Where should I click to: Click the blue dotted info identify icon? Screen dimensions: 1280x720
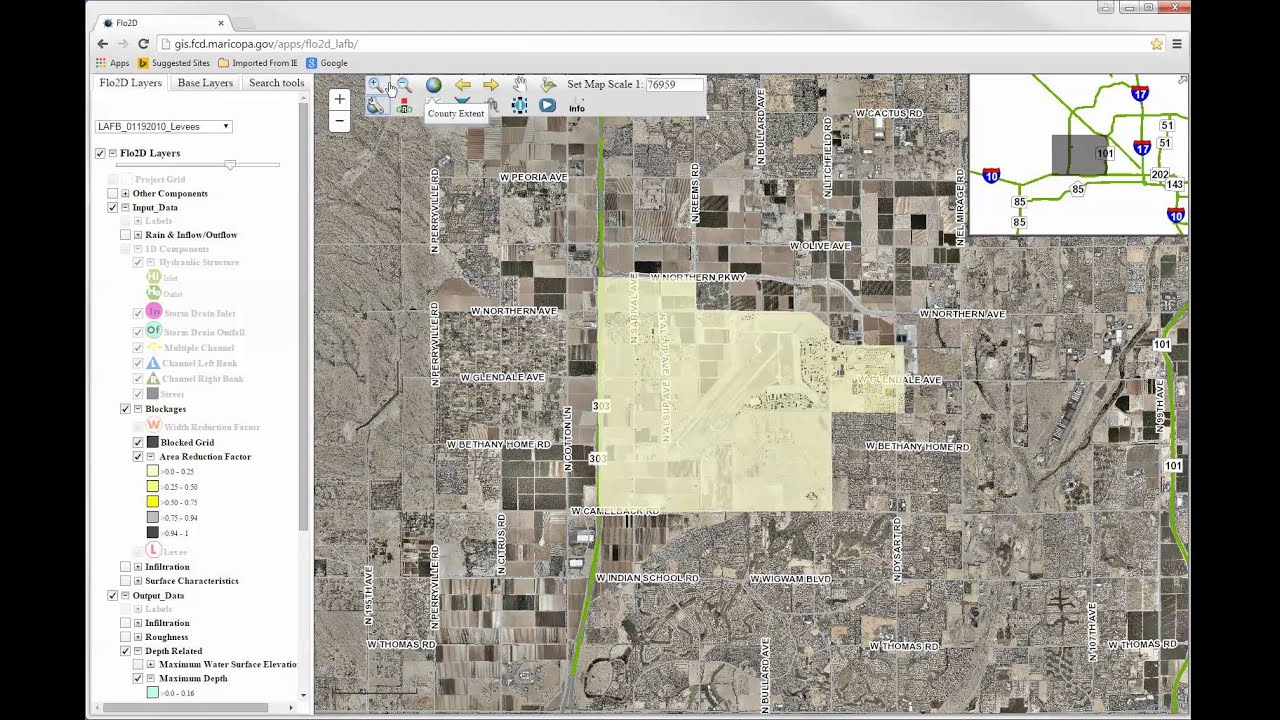tap(519, 105)
